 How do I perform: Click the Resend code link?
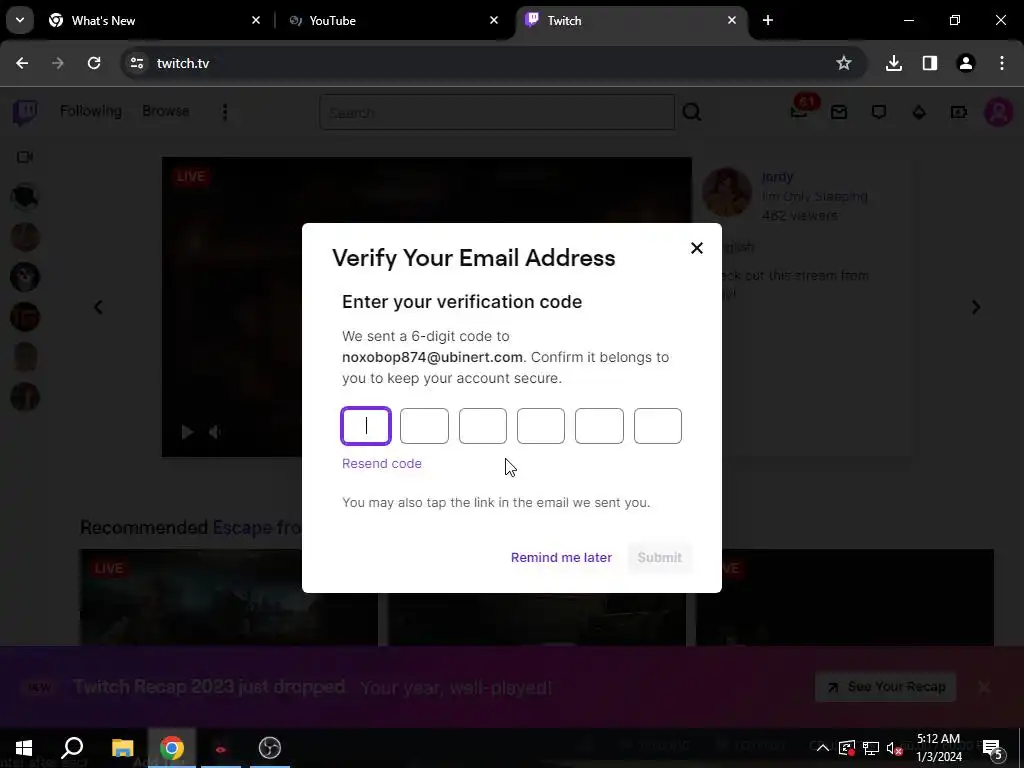[382, 464]
